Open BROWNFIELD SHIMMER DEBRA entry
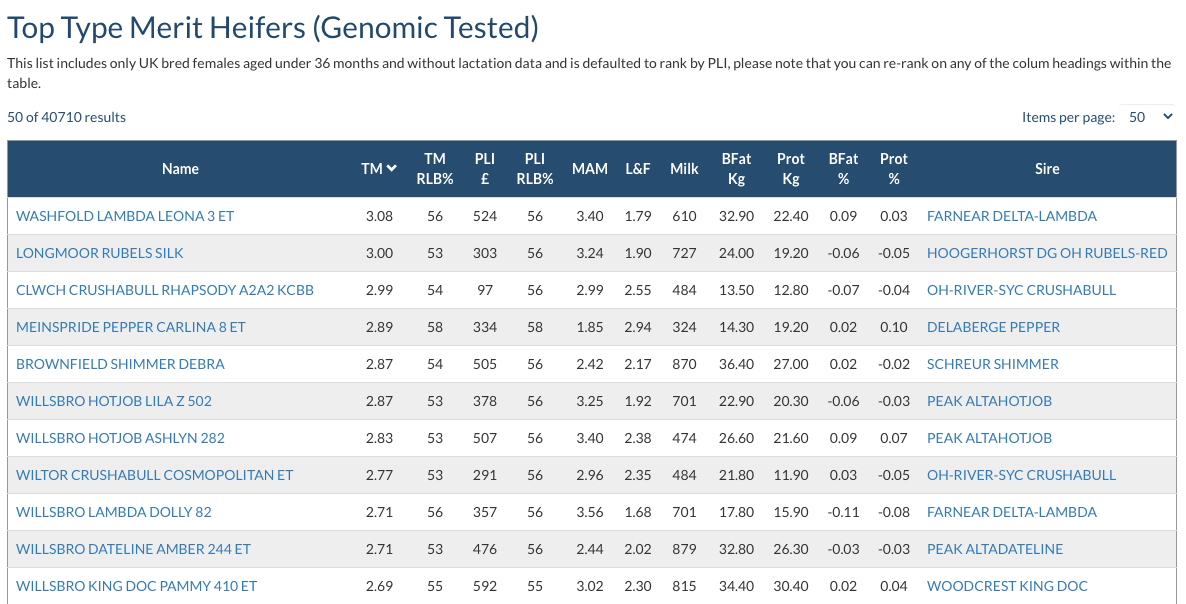This screenshot has height=604, width=1186. click(120, 364)
